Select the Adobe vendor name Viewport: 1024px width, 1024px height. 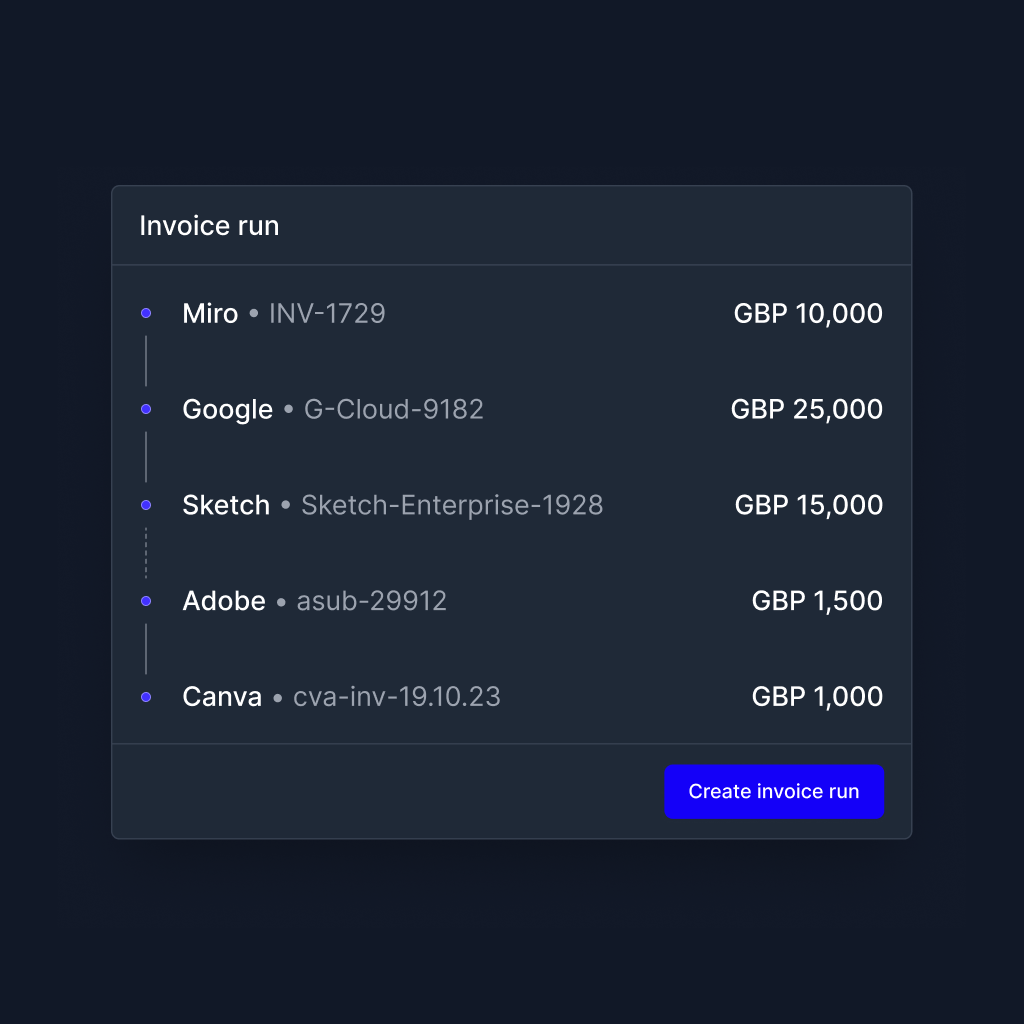(x=224, y=602)
